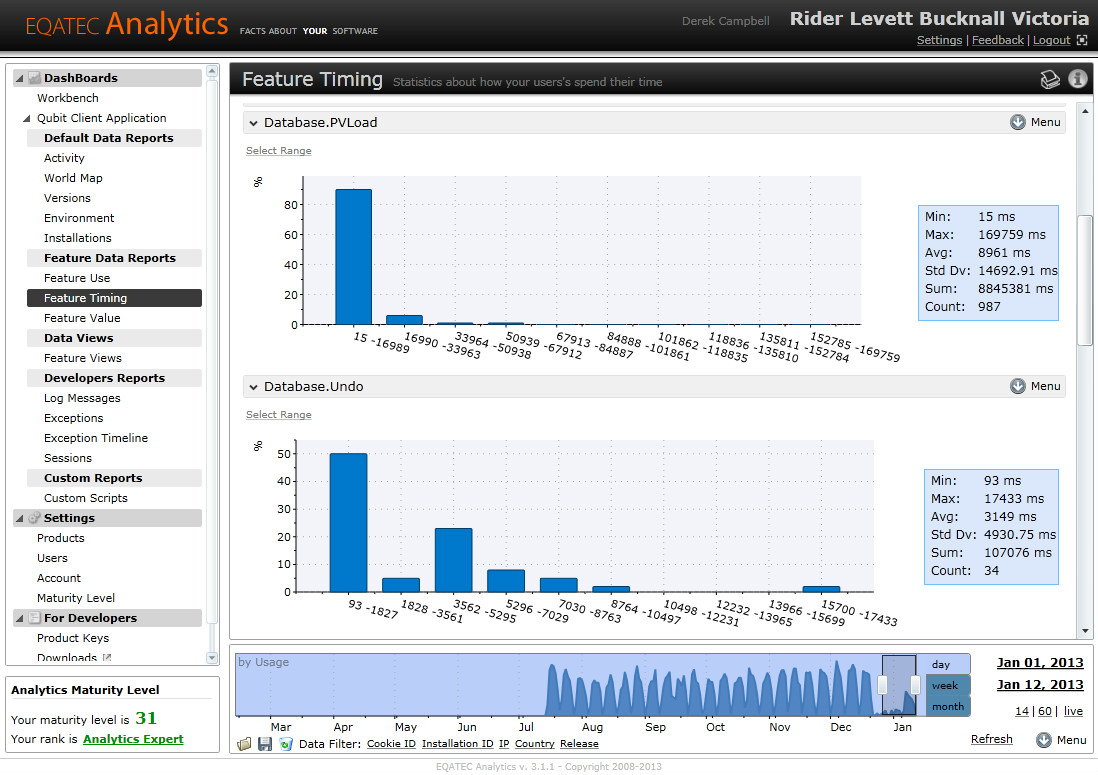Switch timeline granularity to month

click(x=948, y=706)
